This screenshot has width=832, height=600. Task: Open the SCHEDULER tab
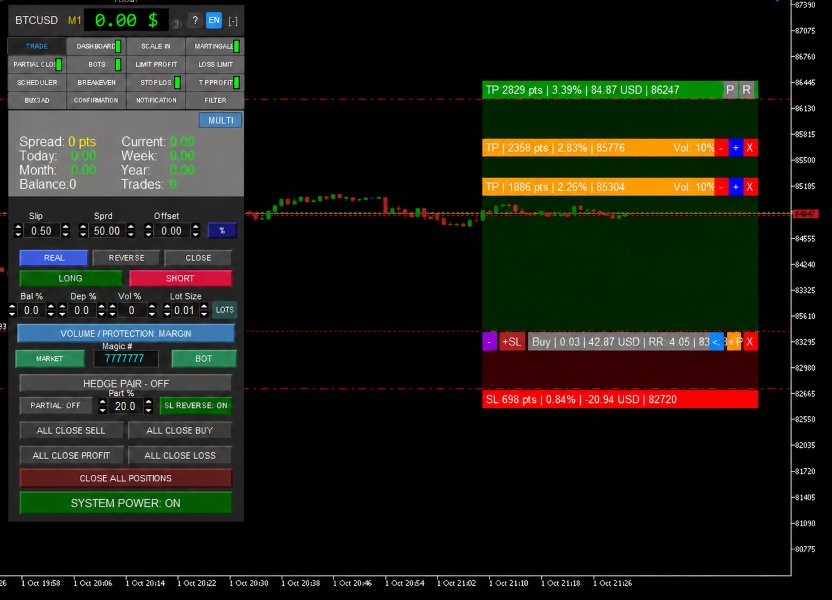click(x=37, y=83)
